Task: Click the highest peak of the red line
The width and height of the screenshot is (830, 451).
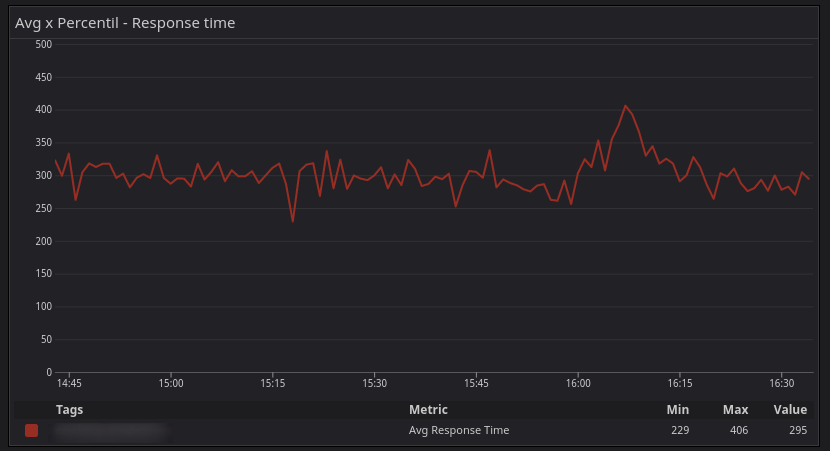Action: (625, 106)
